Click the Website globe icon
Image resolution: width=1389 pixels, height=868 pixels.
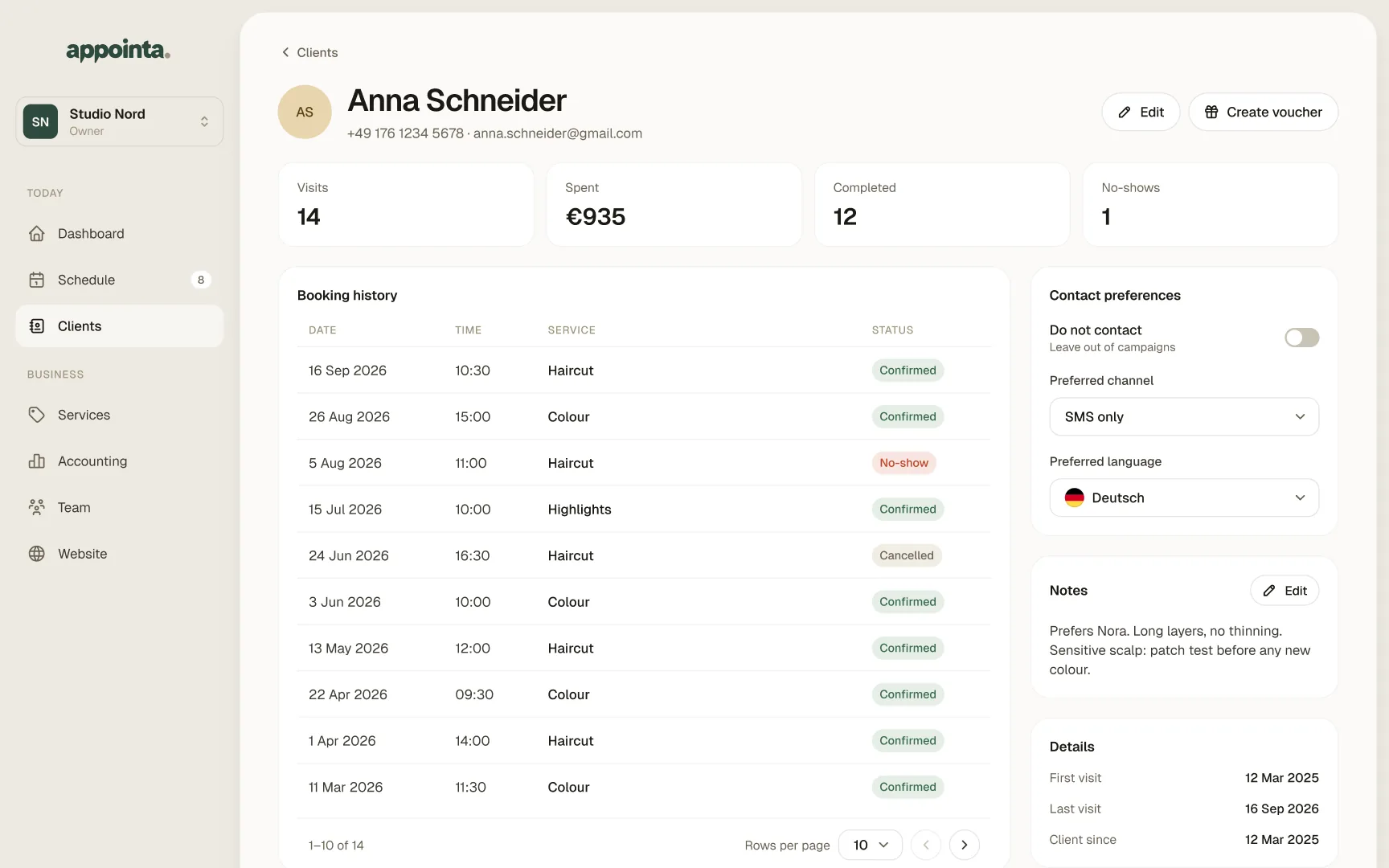click(37, 554)
